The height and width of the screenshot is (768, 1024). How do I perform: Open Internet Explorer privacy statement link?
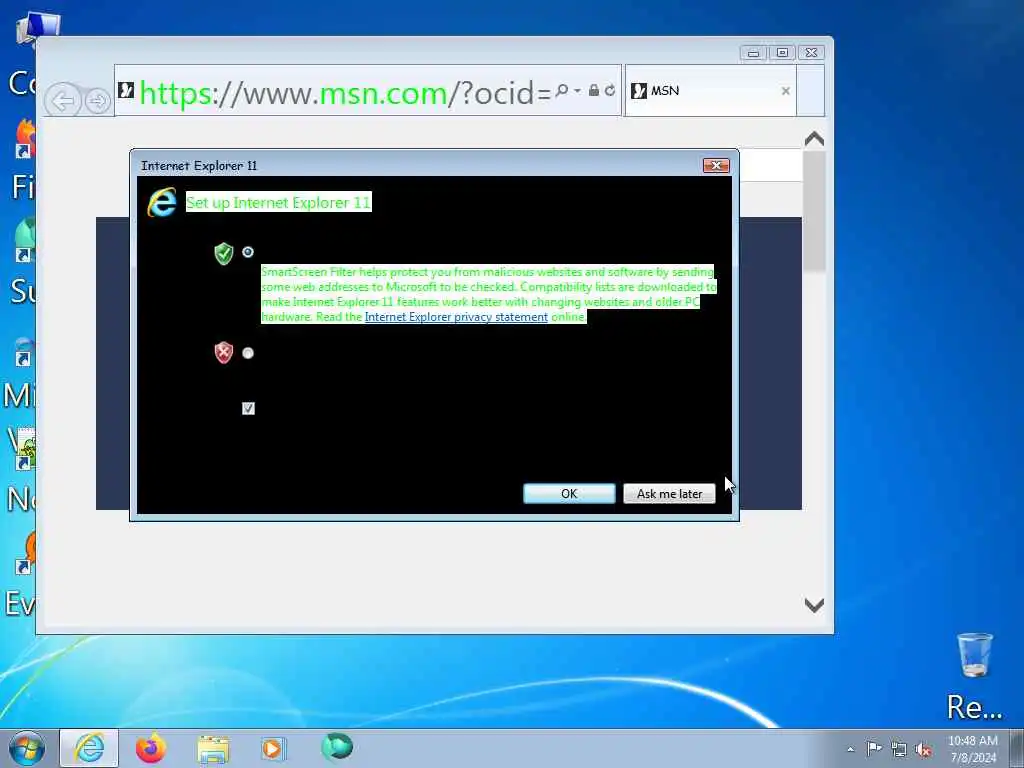pos(456,317)
